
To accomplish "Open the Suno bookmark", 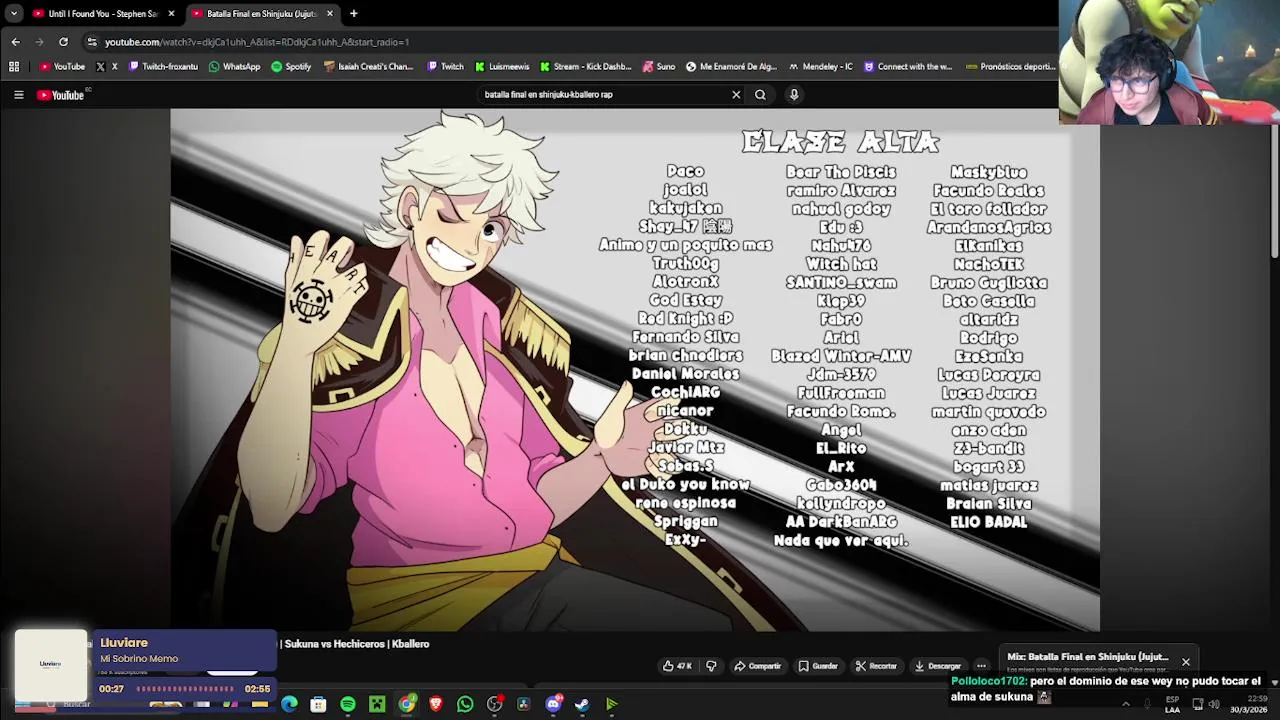I will coord(659,67).
